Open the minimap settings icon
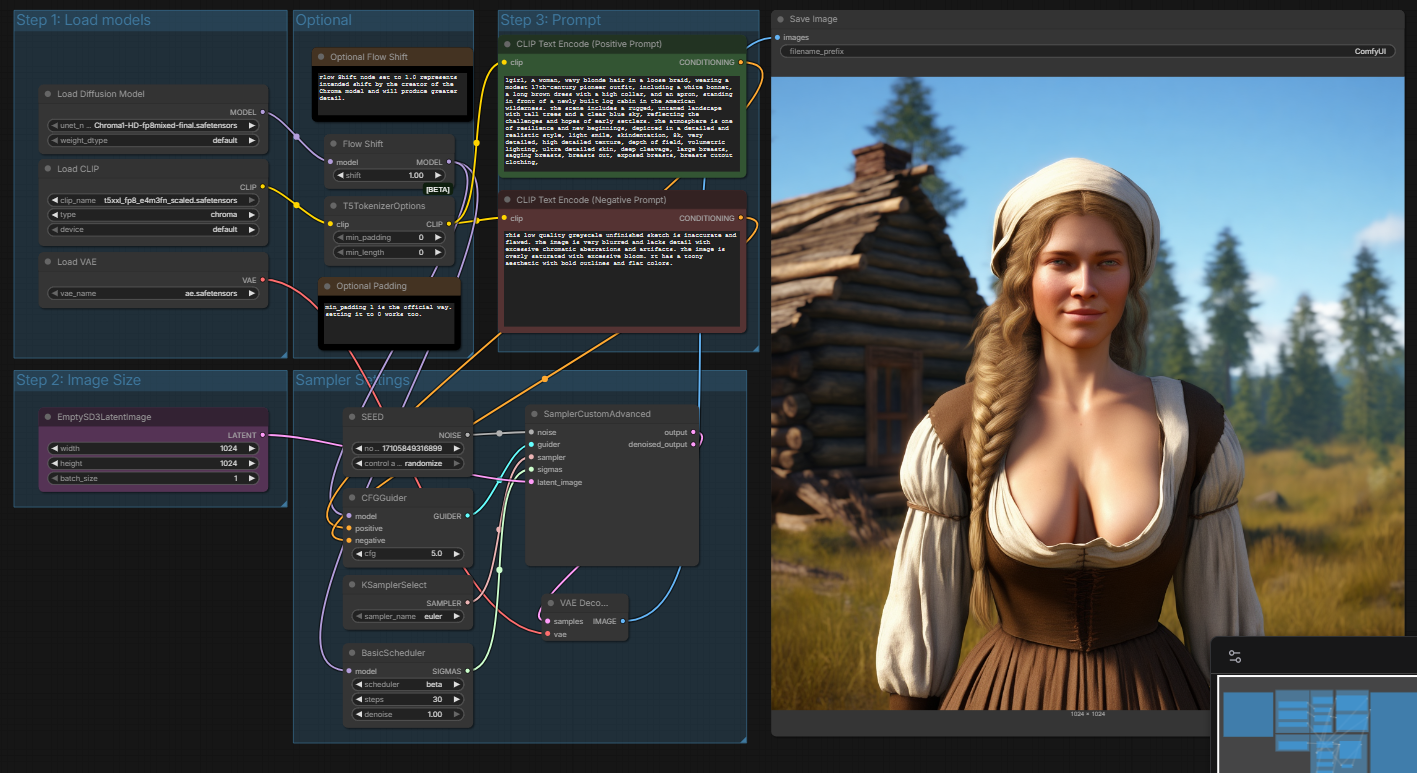This screenshot has width=1417, height=773. pos(1235,657)
